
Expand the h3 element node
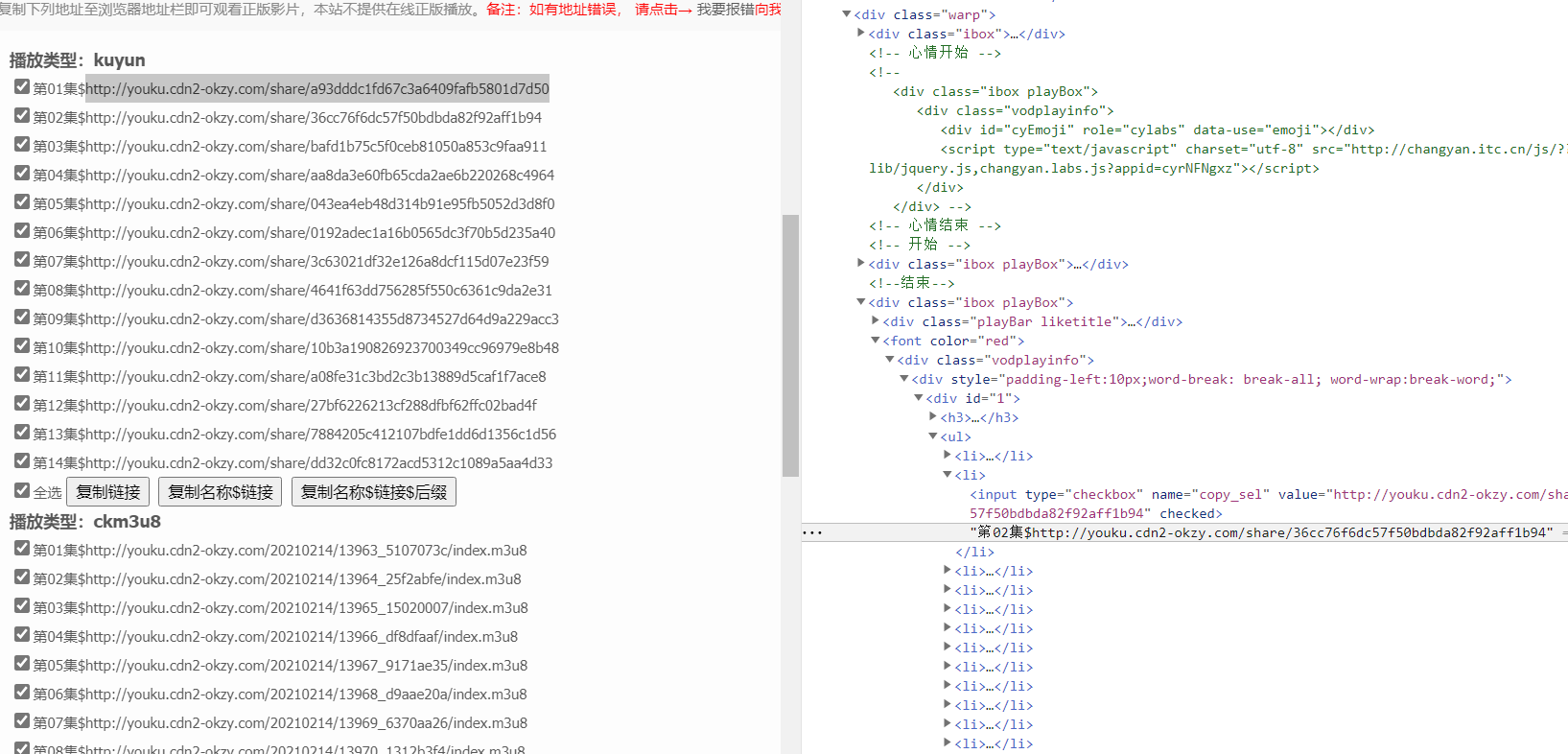coord(933,417)
